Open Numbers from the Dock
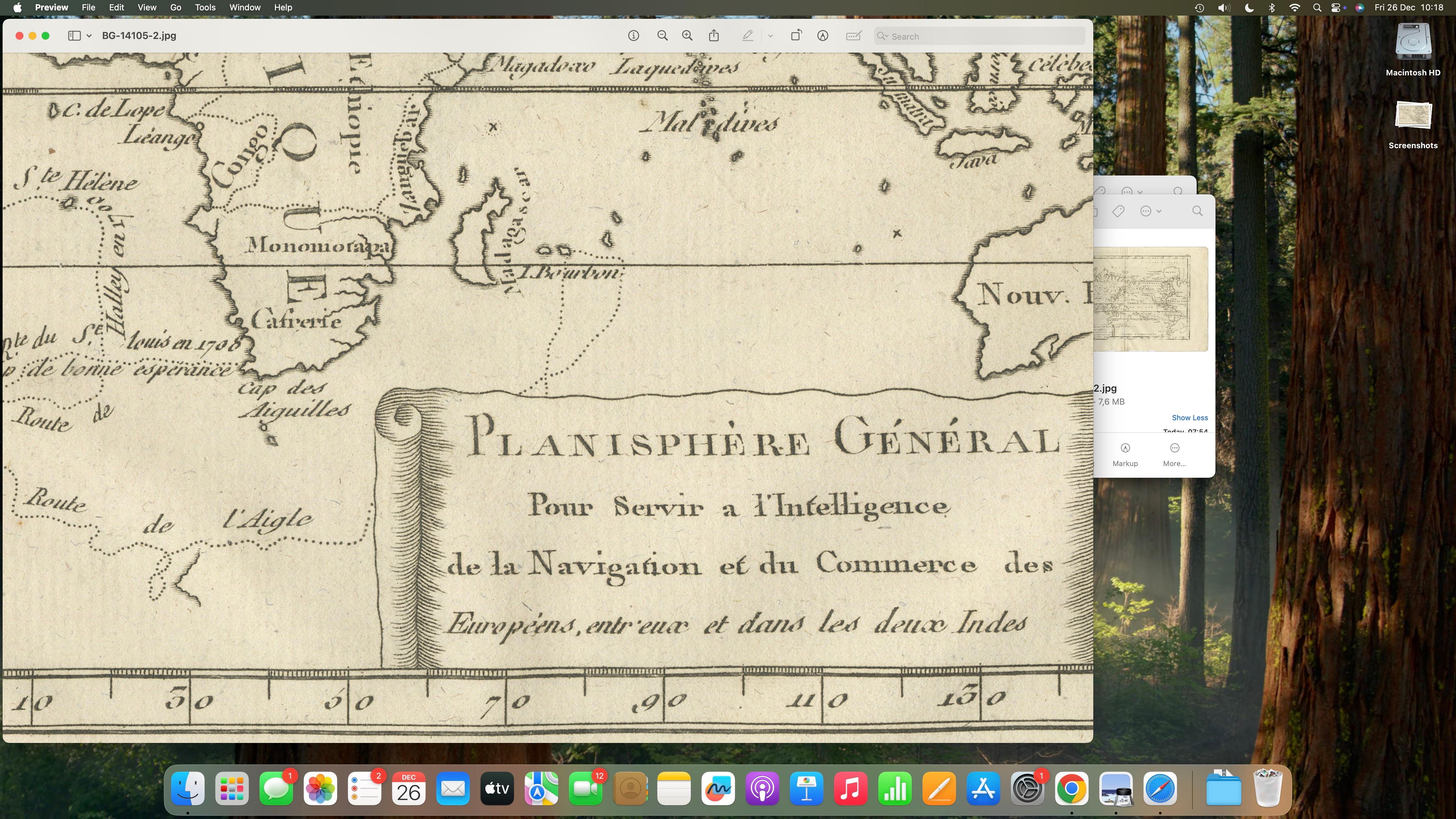The image size is (1456, 819). pyautogui.click(x=895, y=788)
